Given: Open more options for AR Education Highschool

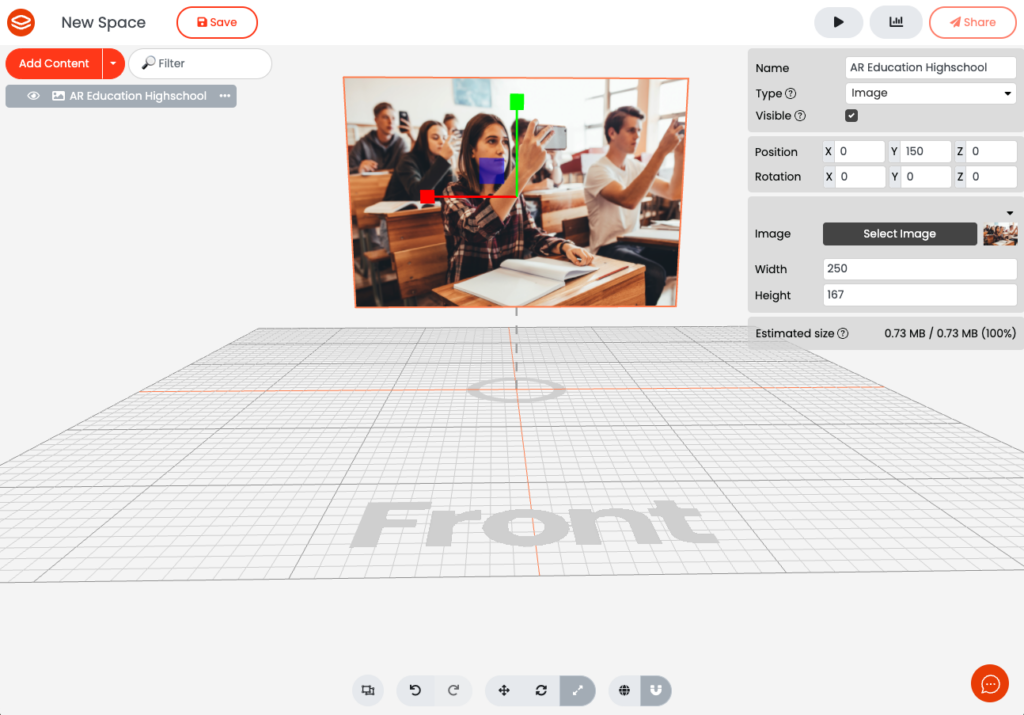Looking at the screenshot, I should 225,96.
